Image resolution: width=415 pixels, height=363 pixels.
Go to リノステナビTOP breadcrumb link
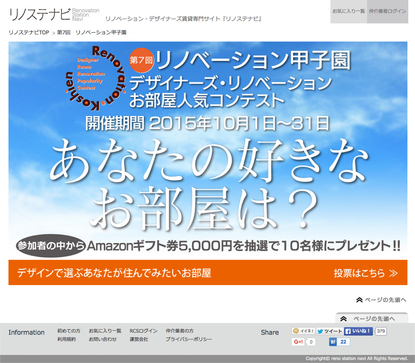click(29, 32)
